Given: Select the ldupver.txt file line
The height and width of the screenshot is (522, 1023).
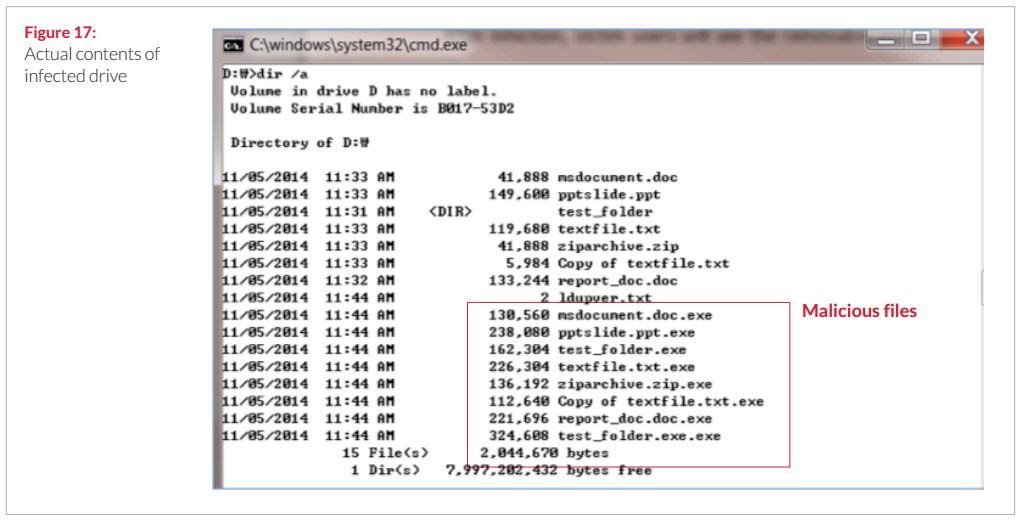Looking at the screenshot, I should click(437, 298).
